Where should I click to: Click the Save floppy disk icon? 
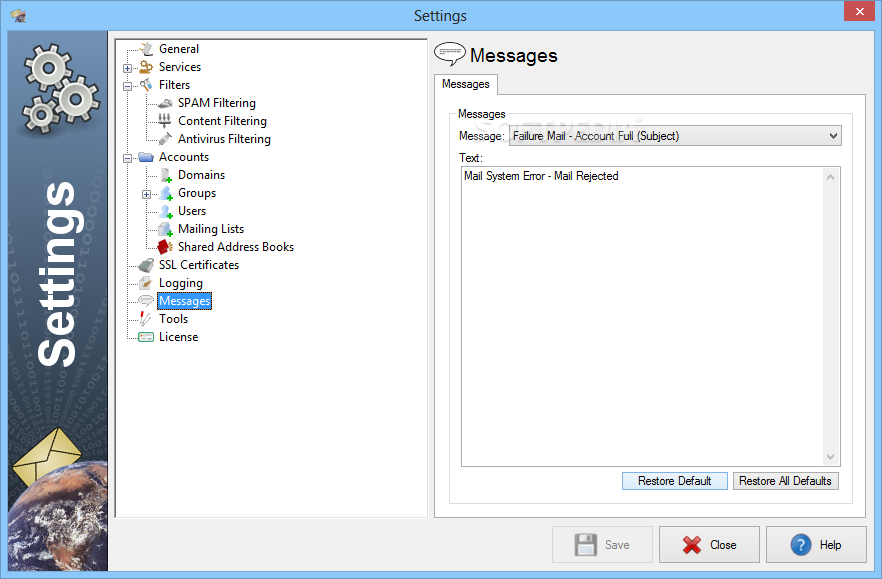(586, 545)
